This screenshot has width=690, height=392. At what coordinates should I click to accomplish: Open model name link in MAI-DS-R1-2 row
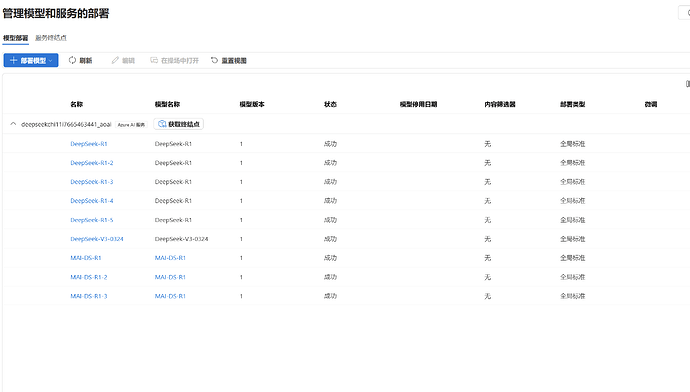click(x=170, y=277)
